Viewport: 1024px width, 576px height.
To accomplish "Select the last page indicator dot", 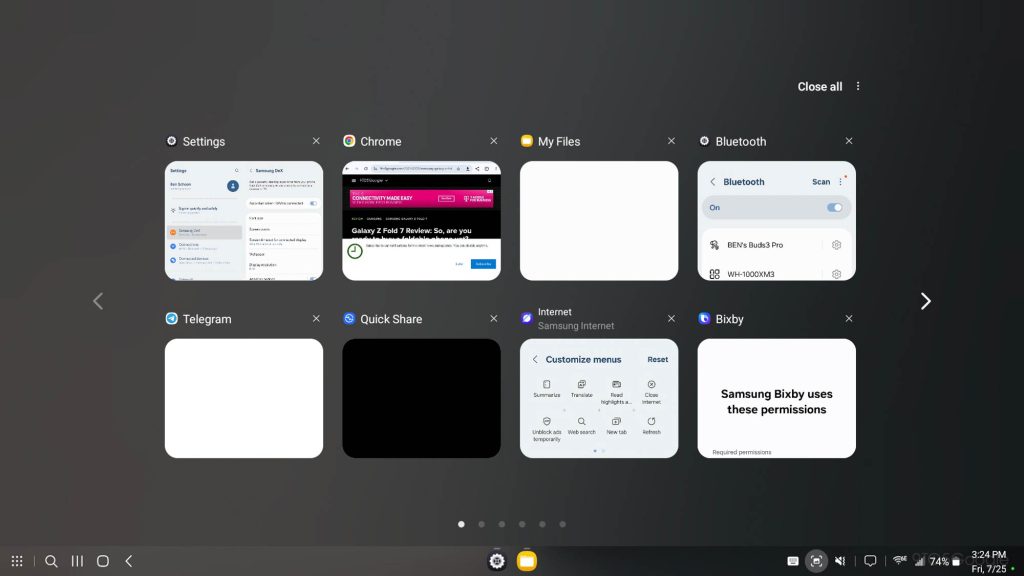I will [x=563, y=524].
